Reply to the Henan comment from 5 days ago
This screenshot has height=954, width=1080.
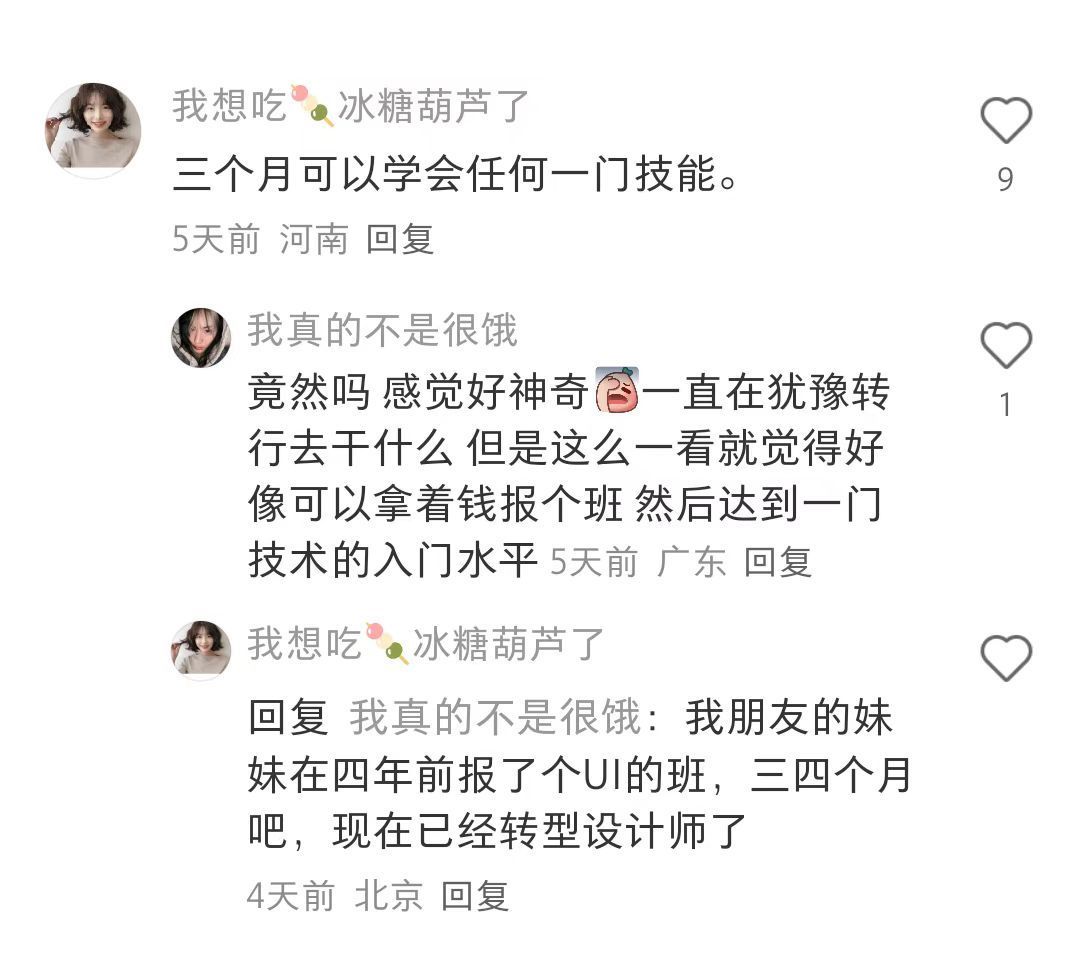pos(399,239)
